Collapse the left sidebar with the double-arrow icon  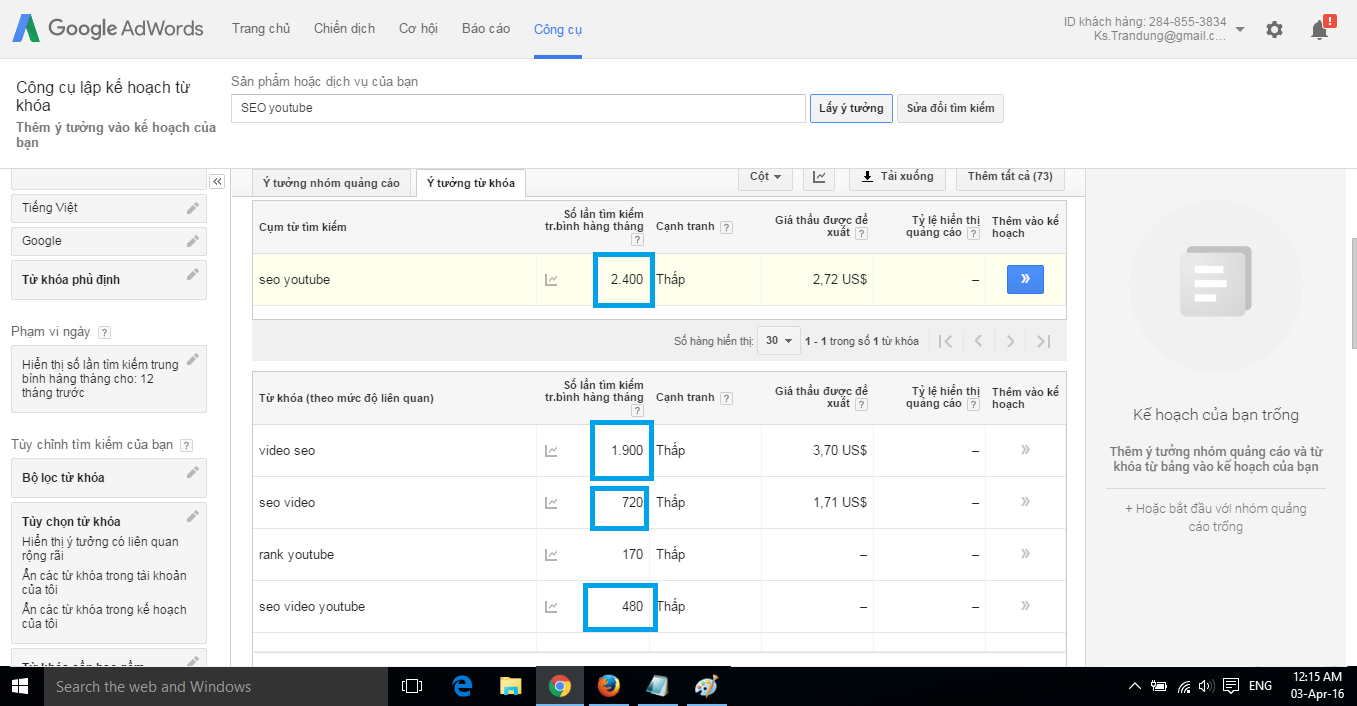pyautogui.click(x=217, y=181)
